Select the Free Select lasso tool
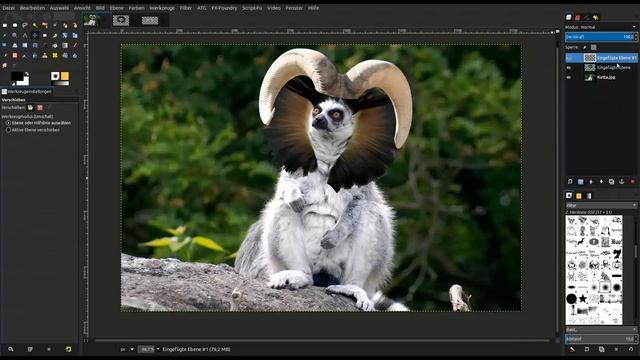This screenshot has width=640, height=360. (24, 25)
